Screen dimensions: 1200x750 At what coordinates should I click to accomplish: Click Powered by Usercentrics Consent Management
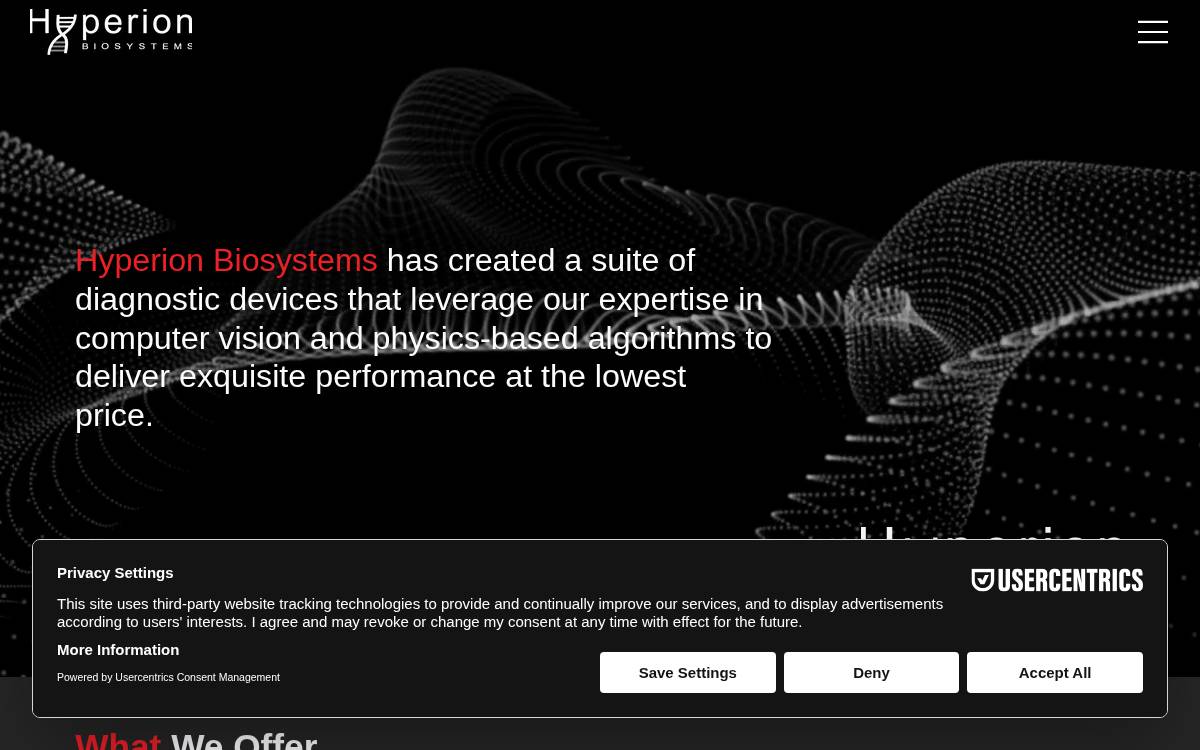[x=168, y=677]
